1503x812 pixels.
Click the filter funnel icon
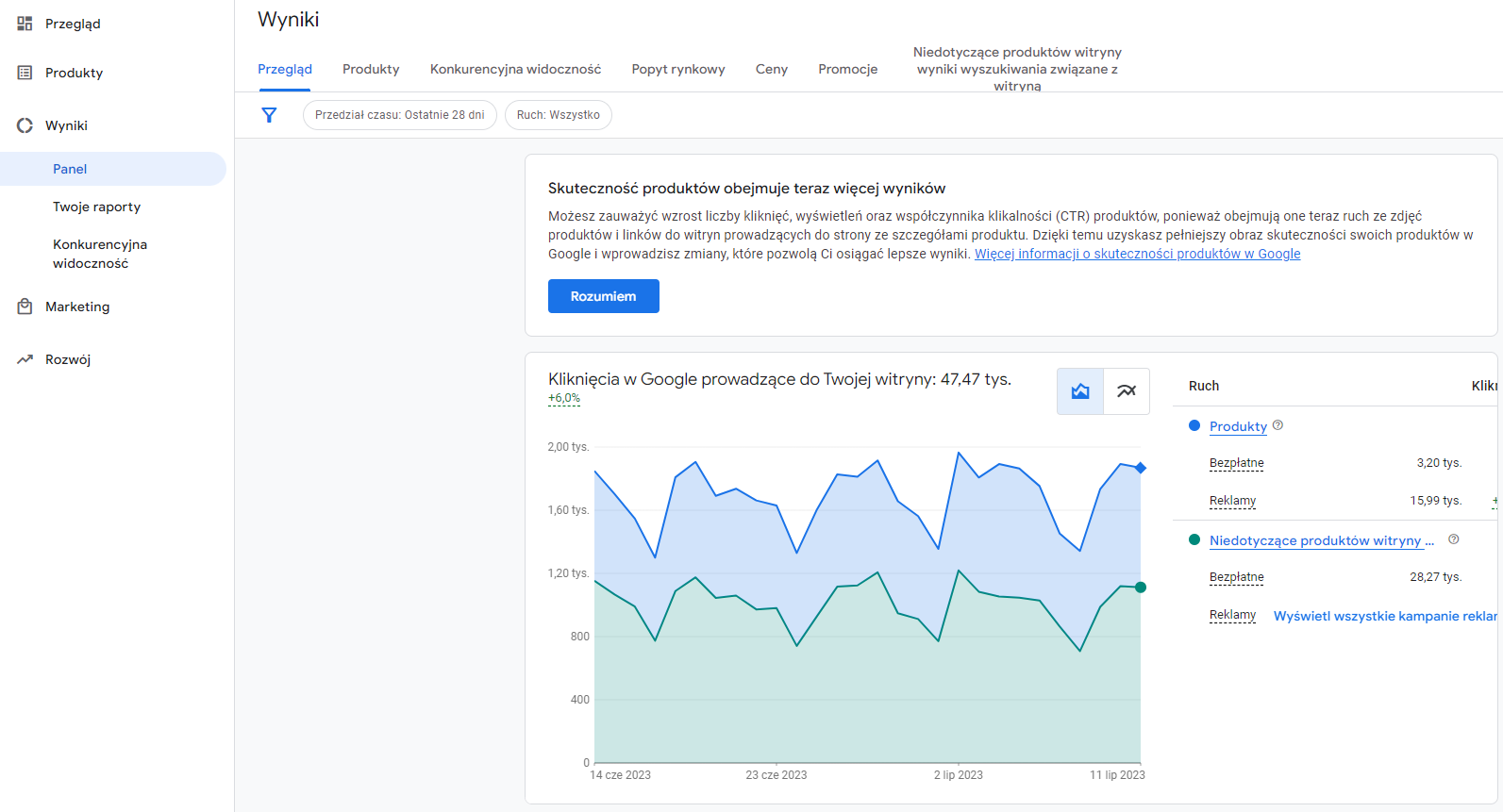[269, 115]
